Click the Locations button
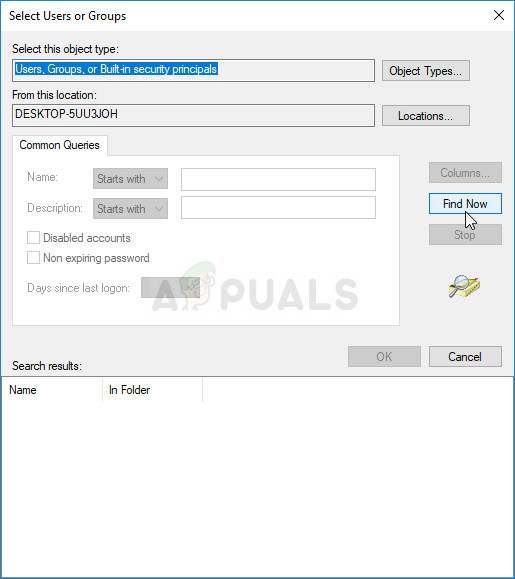 426,116
